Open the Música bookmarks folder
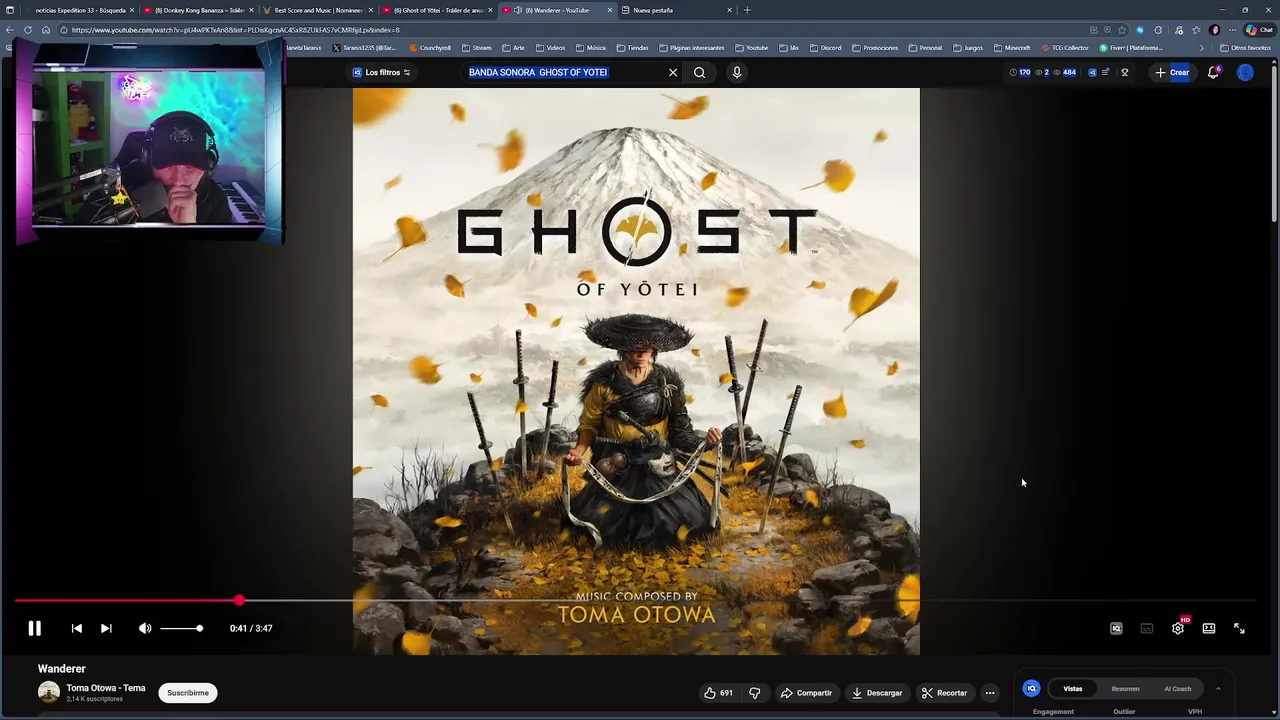 [591, 48]
